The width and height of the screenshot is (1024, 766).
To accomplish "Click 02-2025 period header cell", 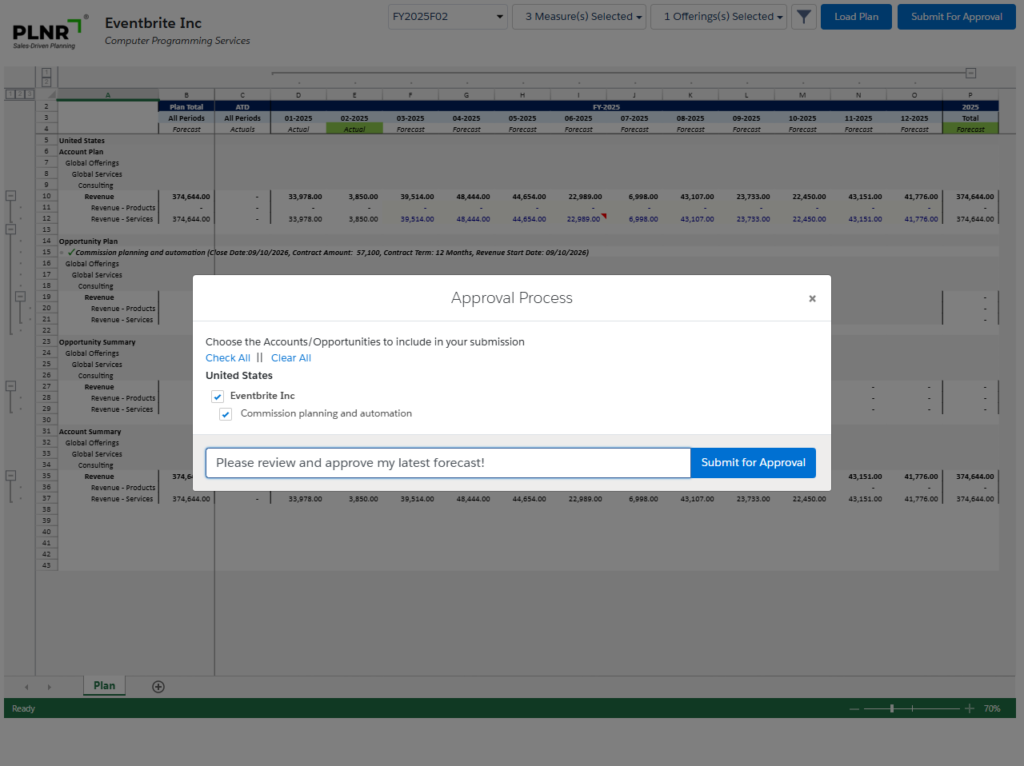I will 355,118.
